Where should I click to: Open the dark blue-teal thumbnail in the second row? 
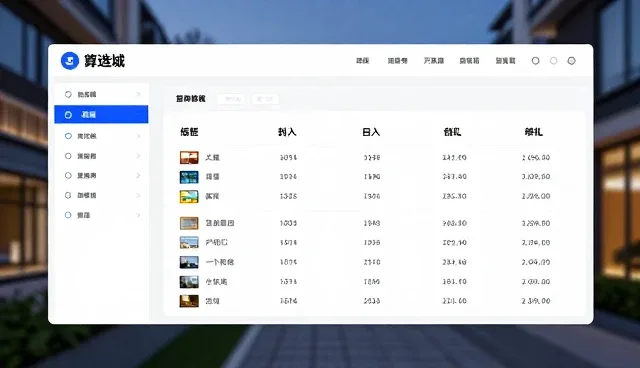pyautogui.click(x=189, y=177)
